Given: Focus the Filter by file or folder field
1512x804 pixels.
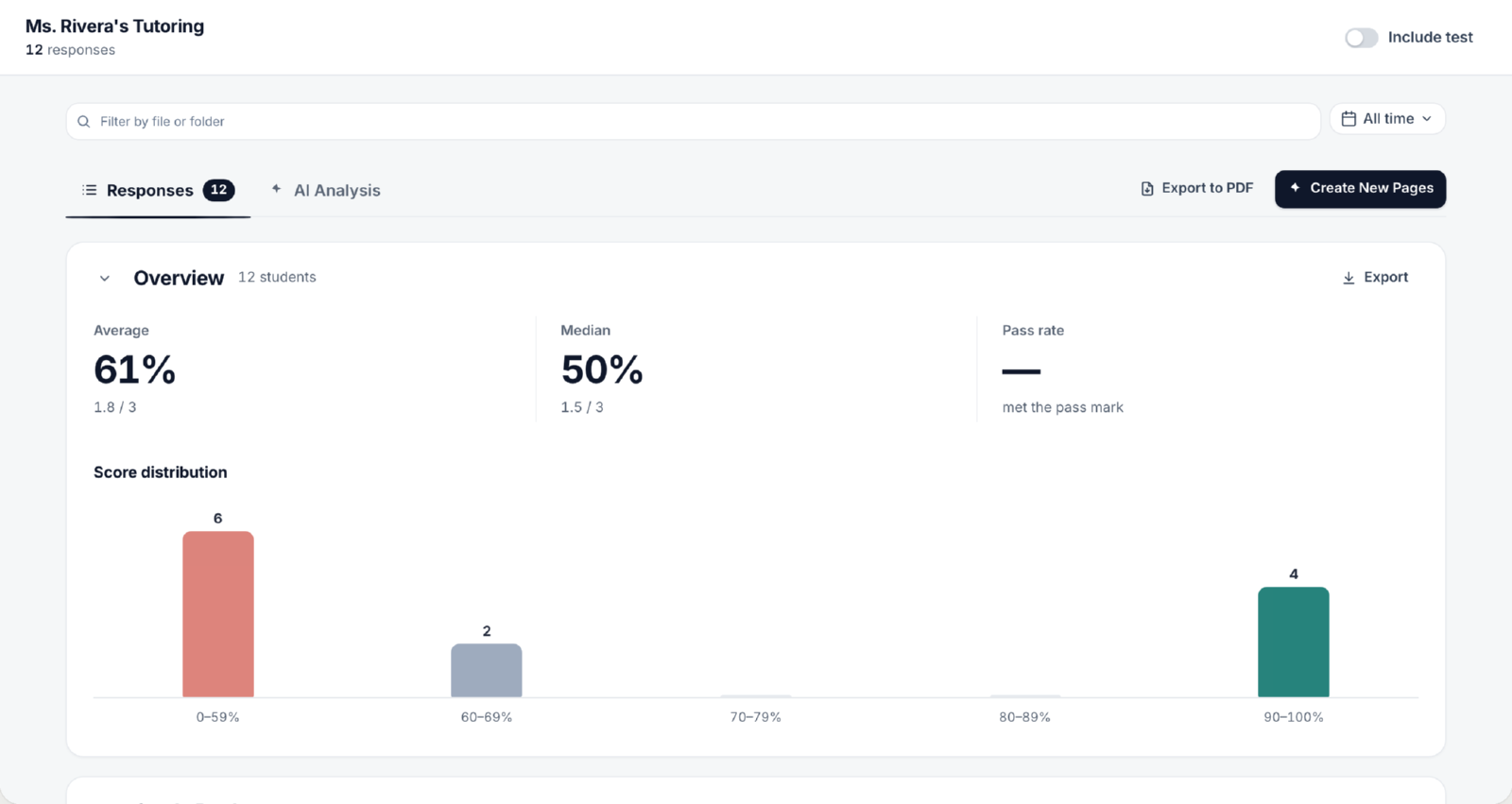Looking at the screenshot, I should point(693,122).
